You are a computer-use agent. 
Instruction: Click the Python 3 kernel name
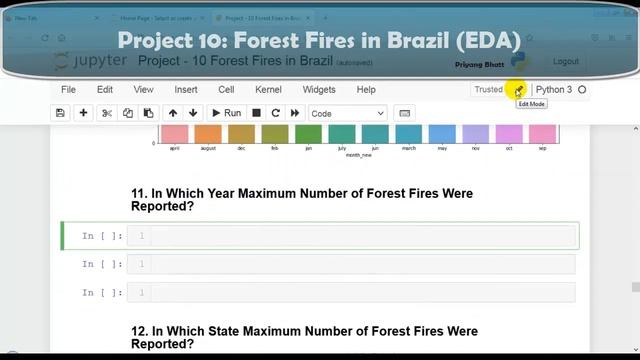(x=554, y=89)
